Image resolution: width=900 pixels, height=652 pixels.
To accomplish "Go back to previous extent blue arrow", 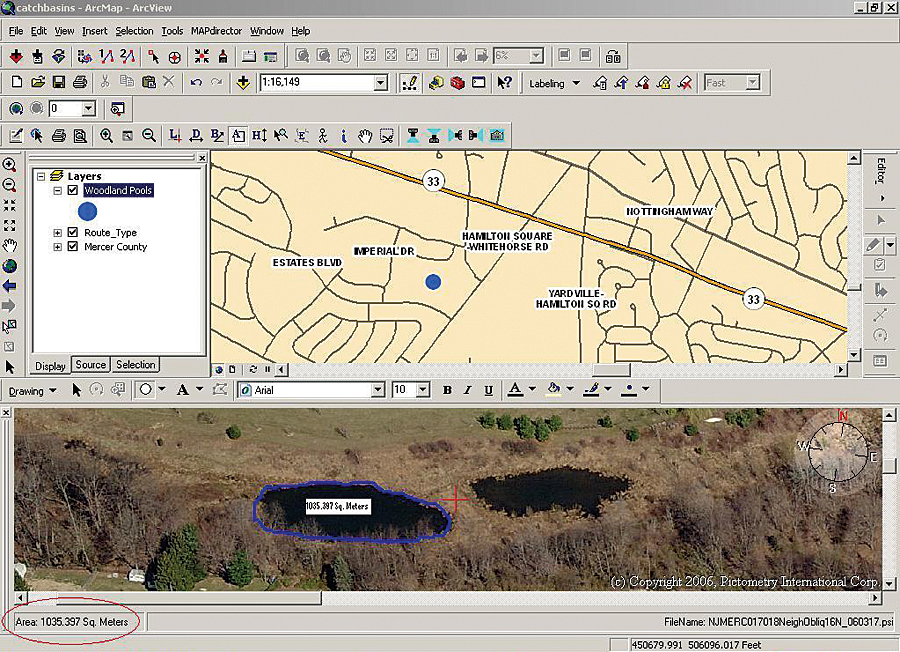I will [10, 286].
